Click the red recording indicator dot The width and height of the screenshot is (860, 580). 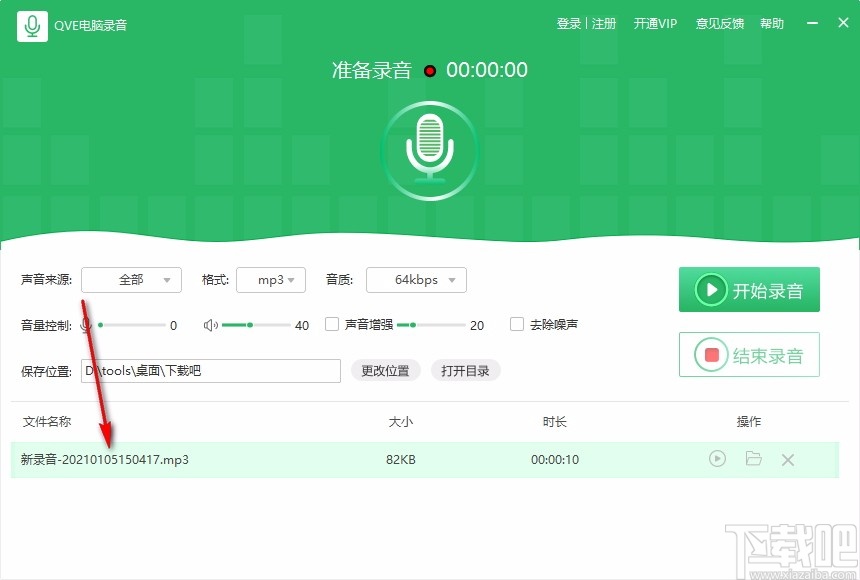[430, 71]
